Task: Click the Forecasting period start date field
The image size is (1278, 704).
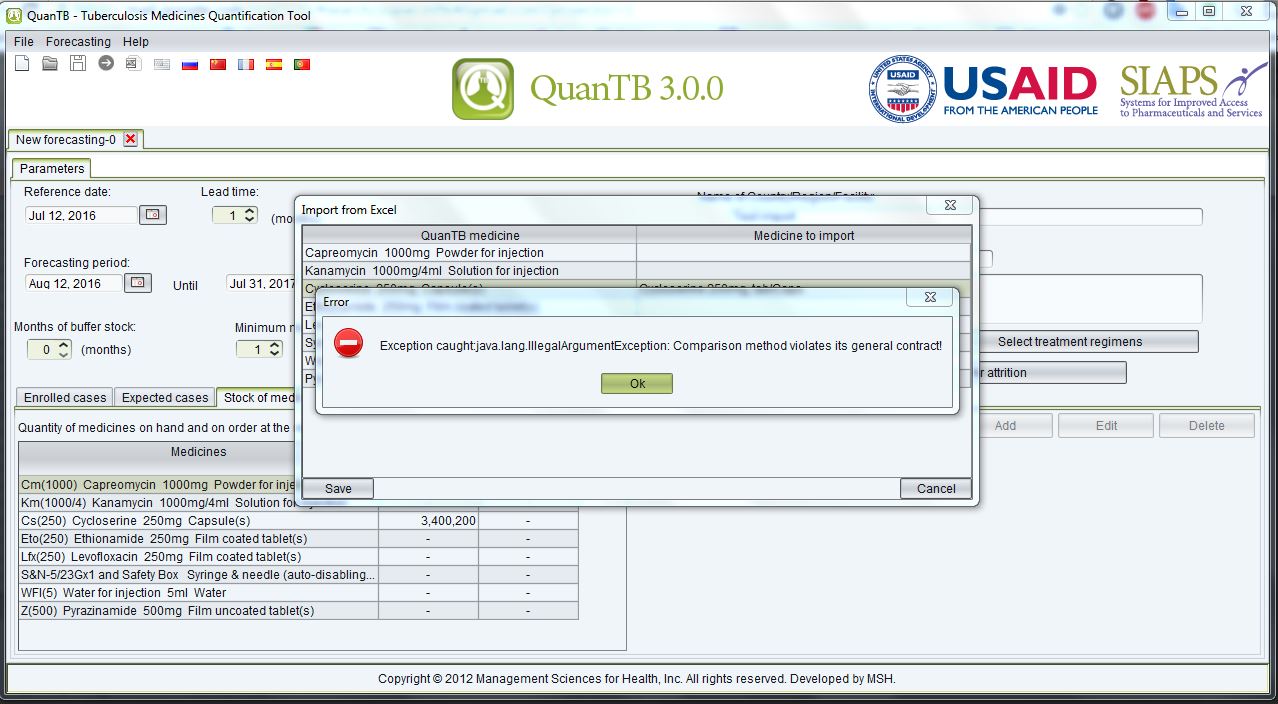Action: pyautogui.click(x=73, y=283)
